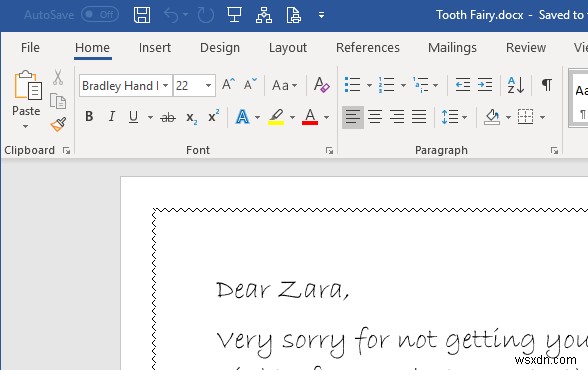Customize Quick Access Toolbar arrow
This screenshot has width=588, height=370.
pyautogui.click(x=321, y=15)
